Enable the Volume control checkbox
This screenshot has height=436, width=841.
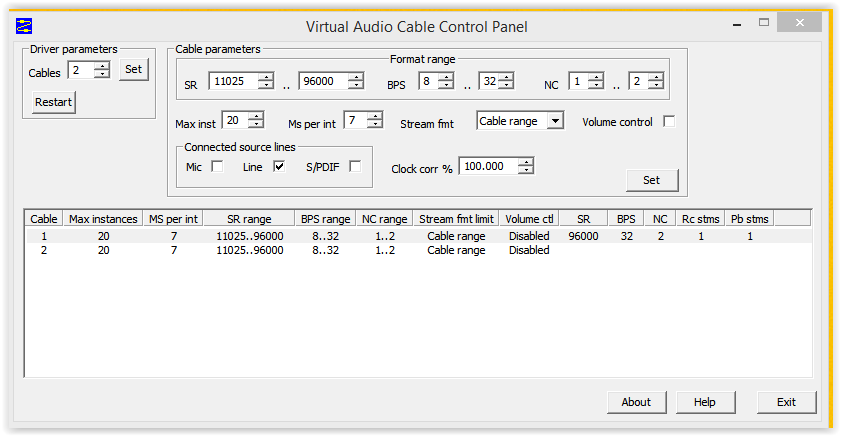point(669,122)
